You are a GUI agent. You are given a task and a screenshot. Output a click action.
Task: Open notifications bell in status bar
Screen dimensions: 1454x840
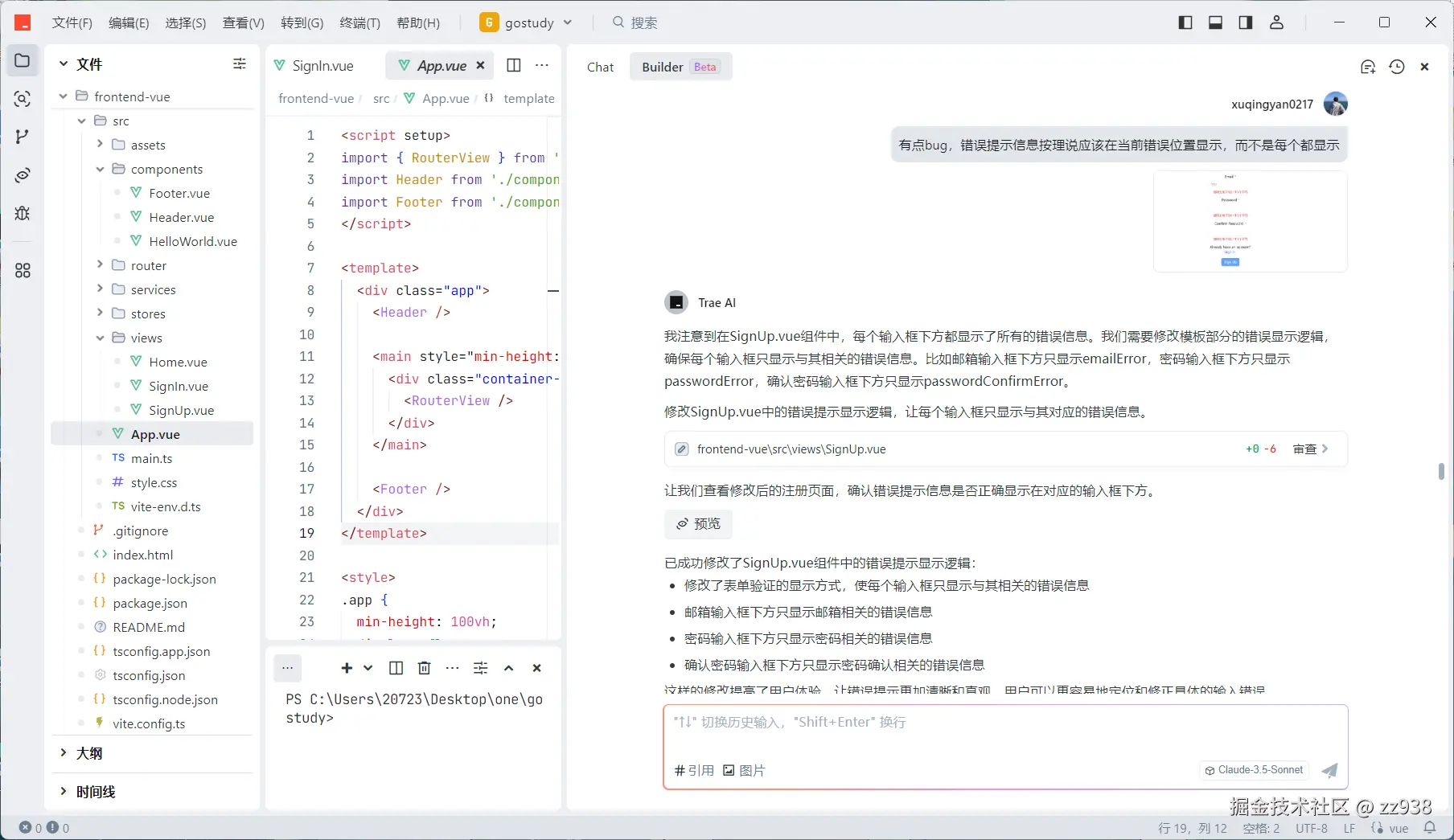point(1430,828)
